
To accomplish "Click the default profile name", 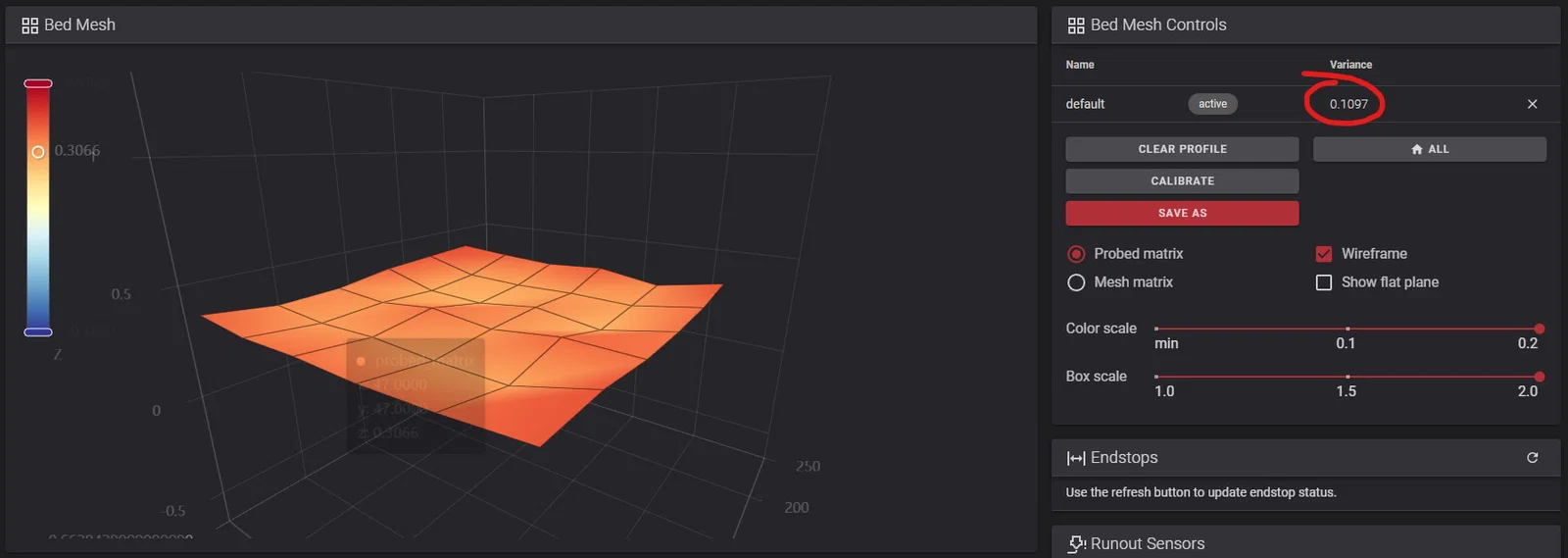I will point(1085,104).
